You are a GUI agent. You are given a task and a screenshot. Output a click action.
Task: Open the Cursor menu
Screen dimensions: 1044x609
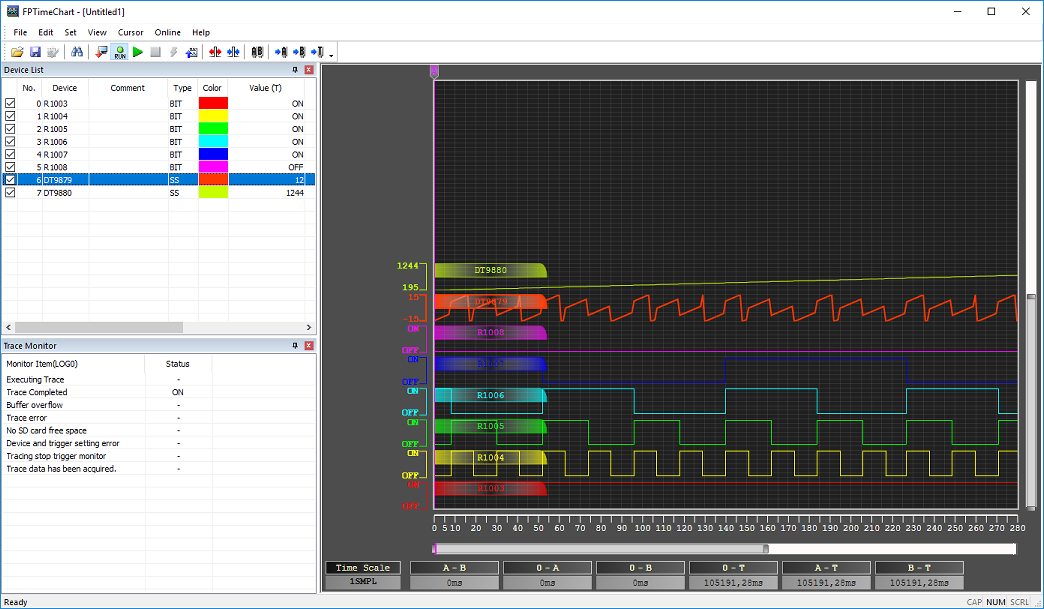pyautogui.click(x=131, y=32)
